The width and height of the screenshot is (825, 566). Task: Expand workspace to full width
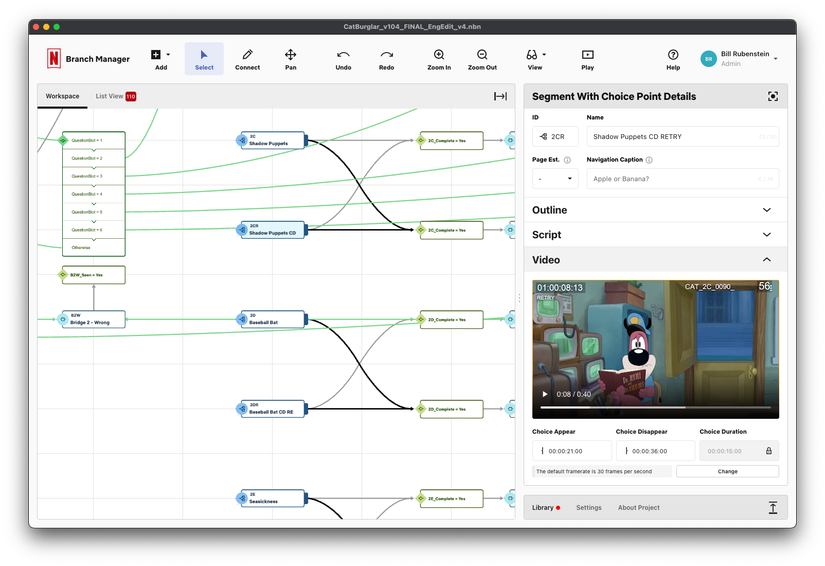pos(500,96)
